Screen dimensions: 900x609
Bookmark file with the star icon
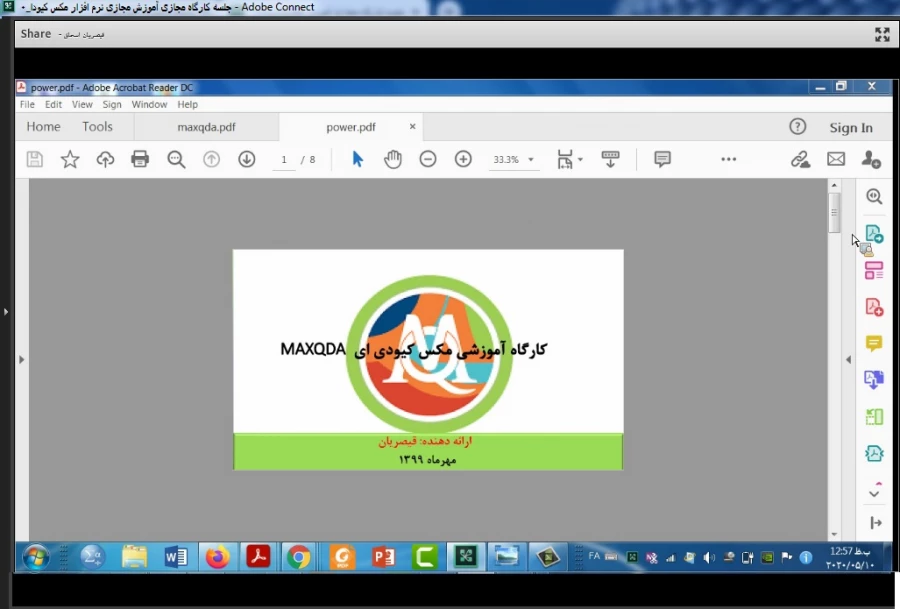tap(70, 159)
